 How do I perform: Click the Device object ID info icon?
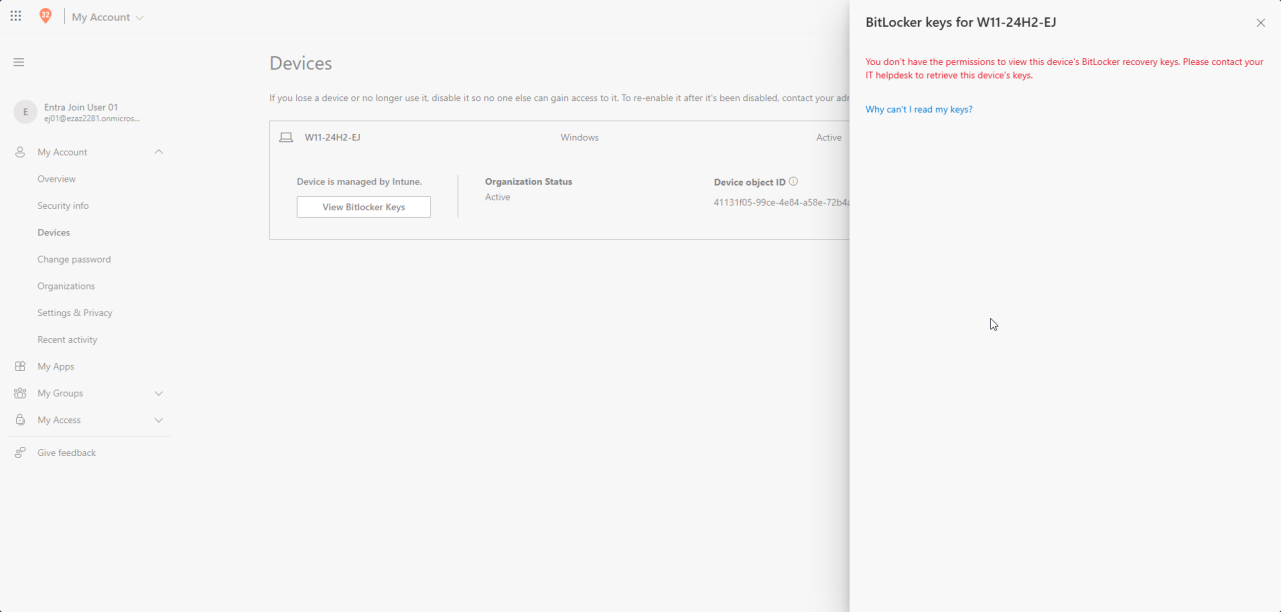click(793, 182)
